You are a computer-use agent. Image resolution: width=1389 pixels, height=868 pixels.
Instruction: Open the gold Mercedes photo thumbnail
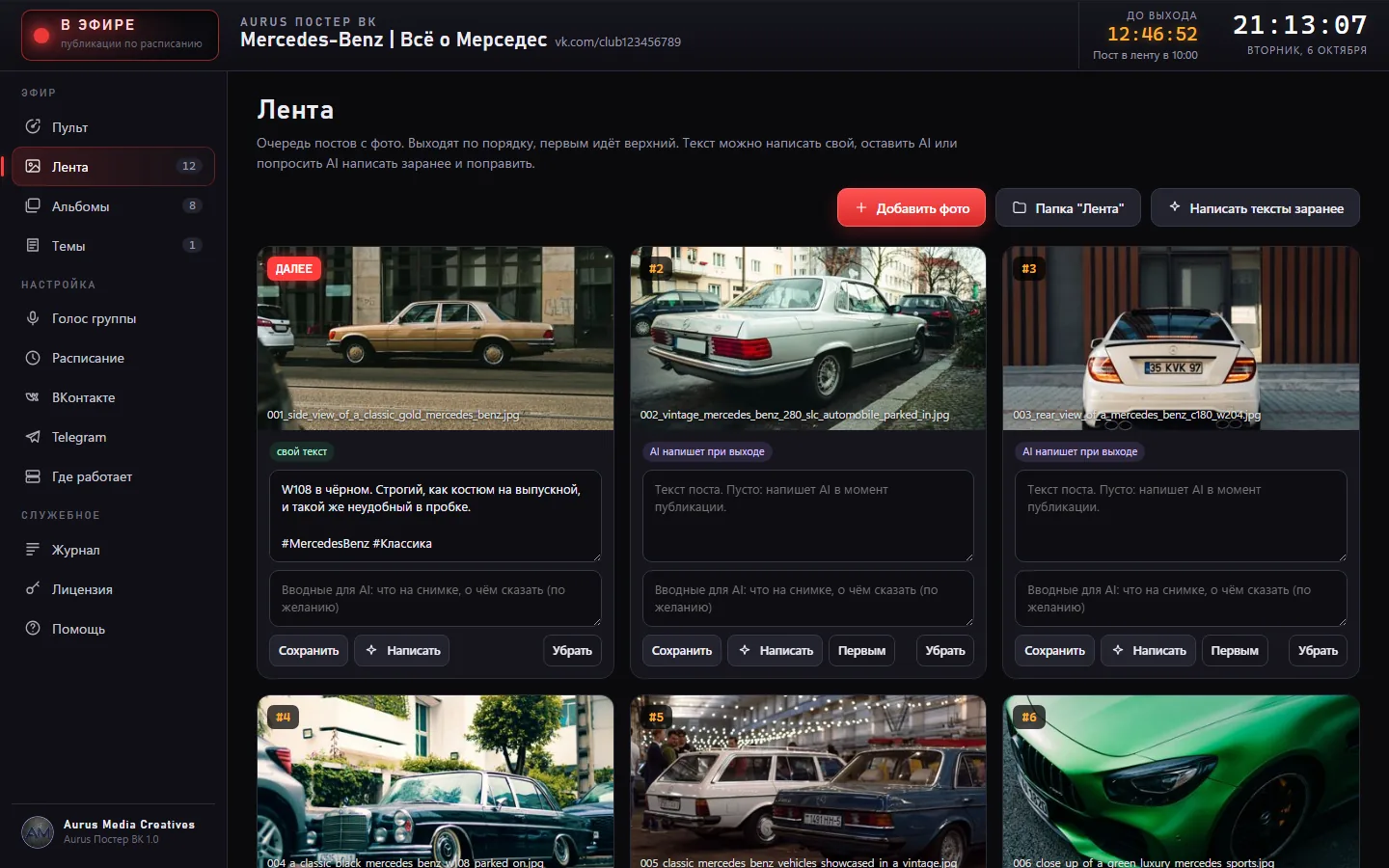(x=435, y=338)
